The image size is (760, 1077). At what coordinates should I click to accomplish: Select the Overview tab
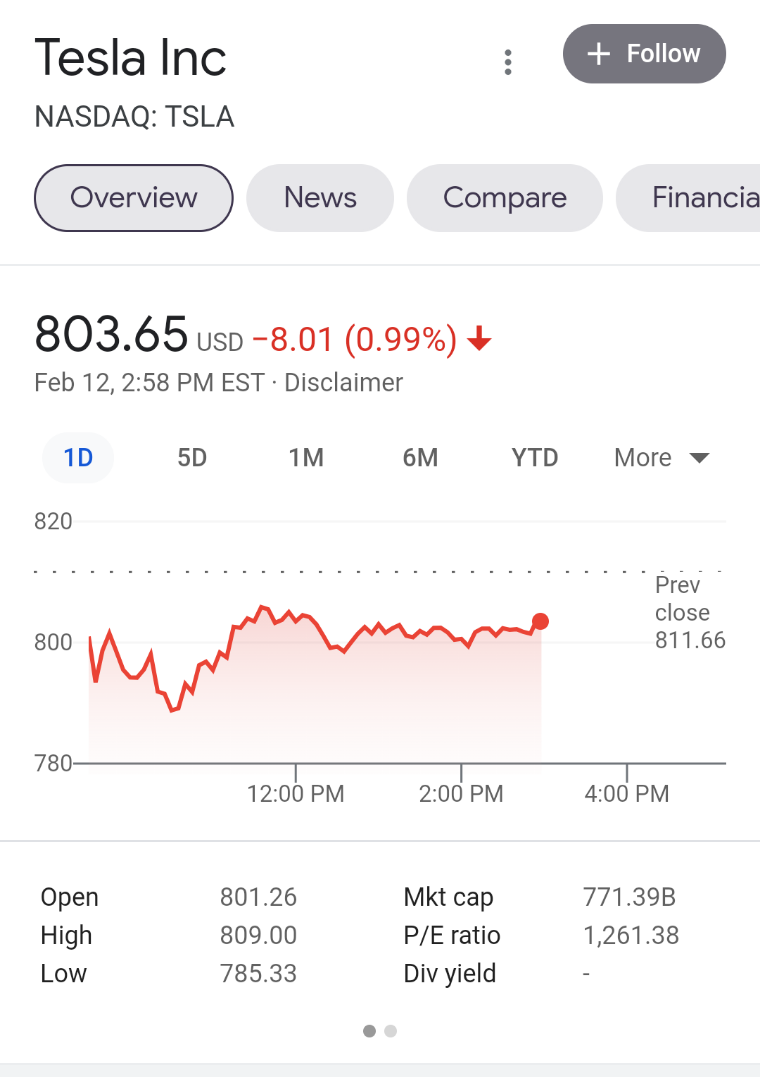[x=133, y=198]
